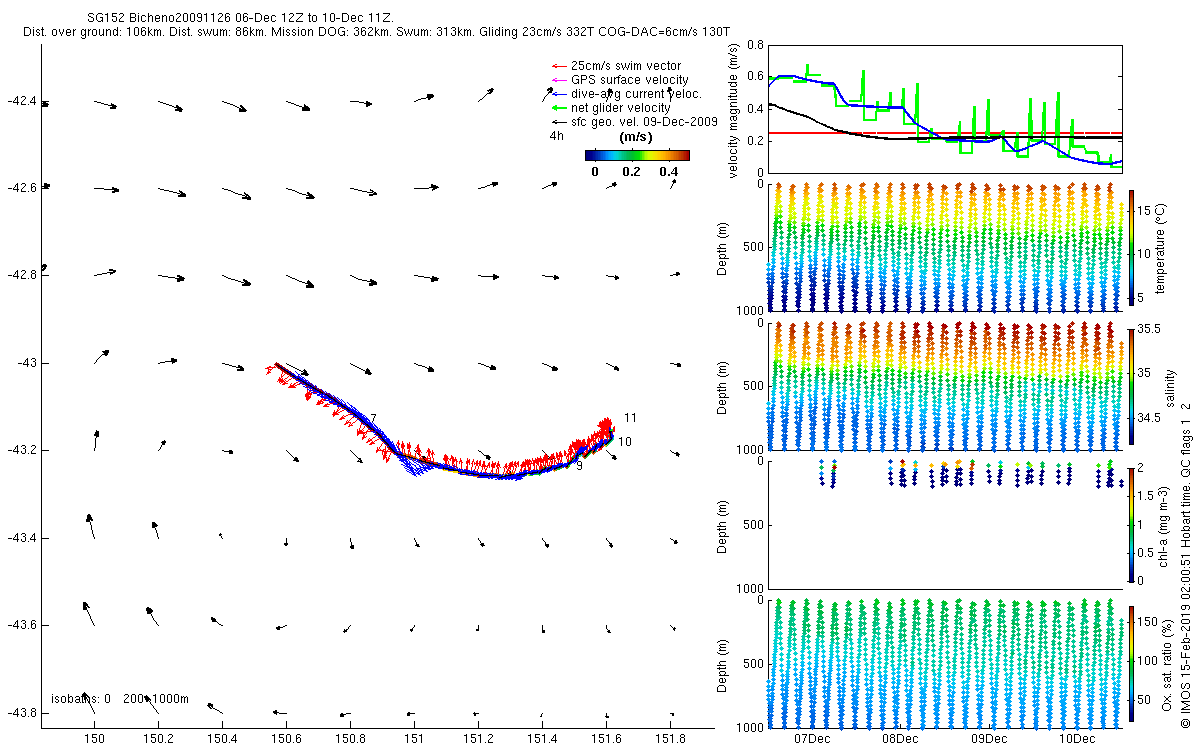Viewport: 1200px width, 750px height.
Task: Click the day marker '11' on glider track
Action: [630, 417]
